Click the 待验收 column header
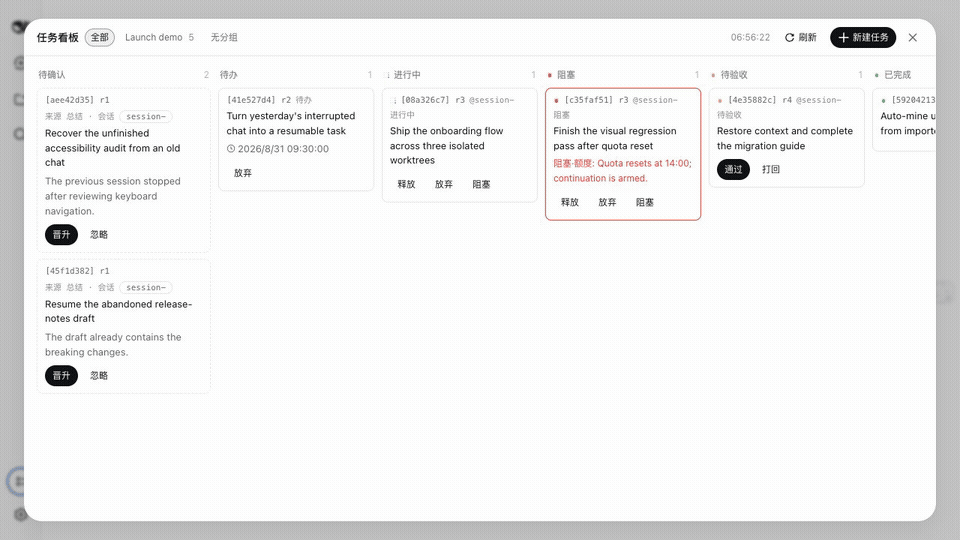Viewport: 960px width, 540px height. click(x=733, y=75)
